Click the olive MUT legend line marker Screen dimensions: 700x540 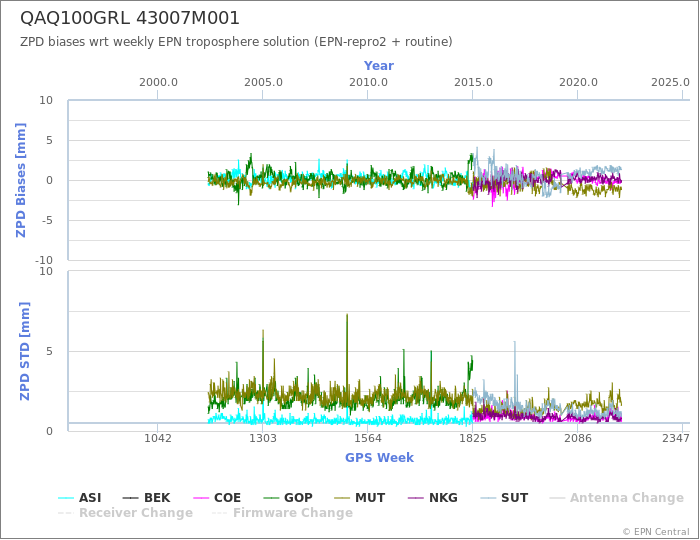point(342,498)
